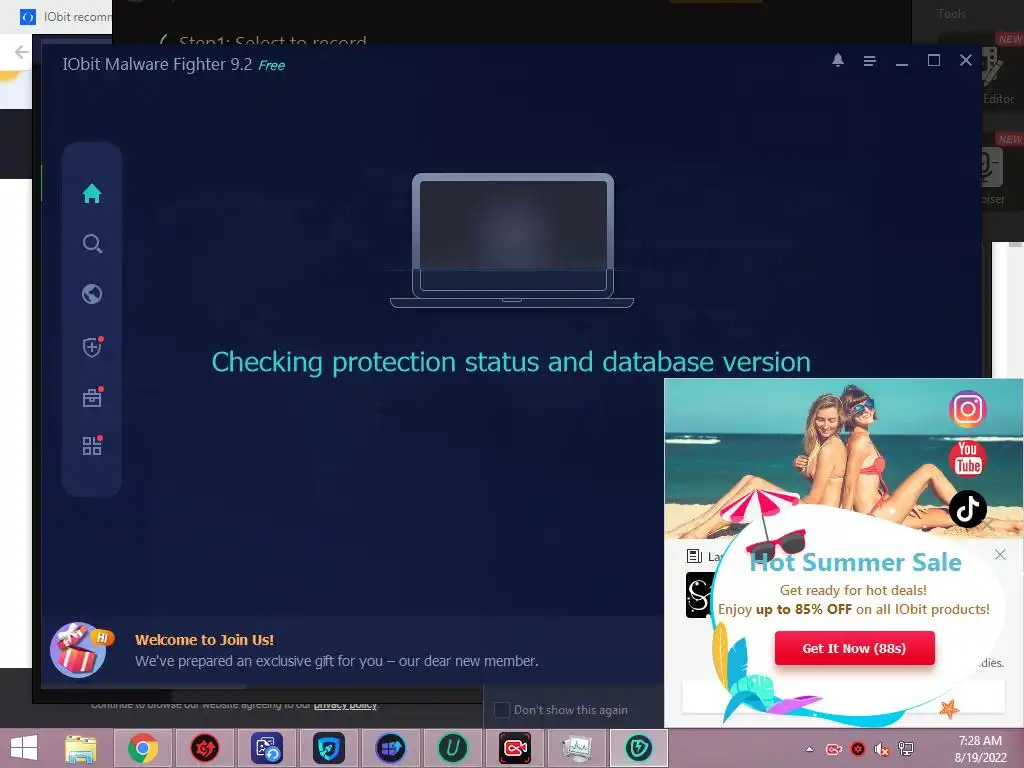Open the privacy policy link in background window
Screen dimensions: 1024x768
click(x=345, y=705)
